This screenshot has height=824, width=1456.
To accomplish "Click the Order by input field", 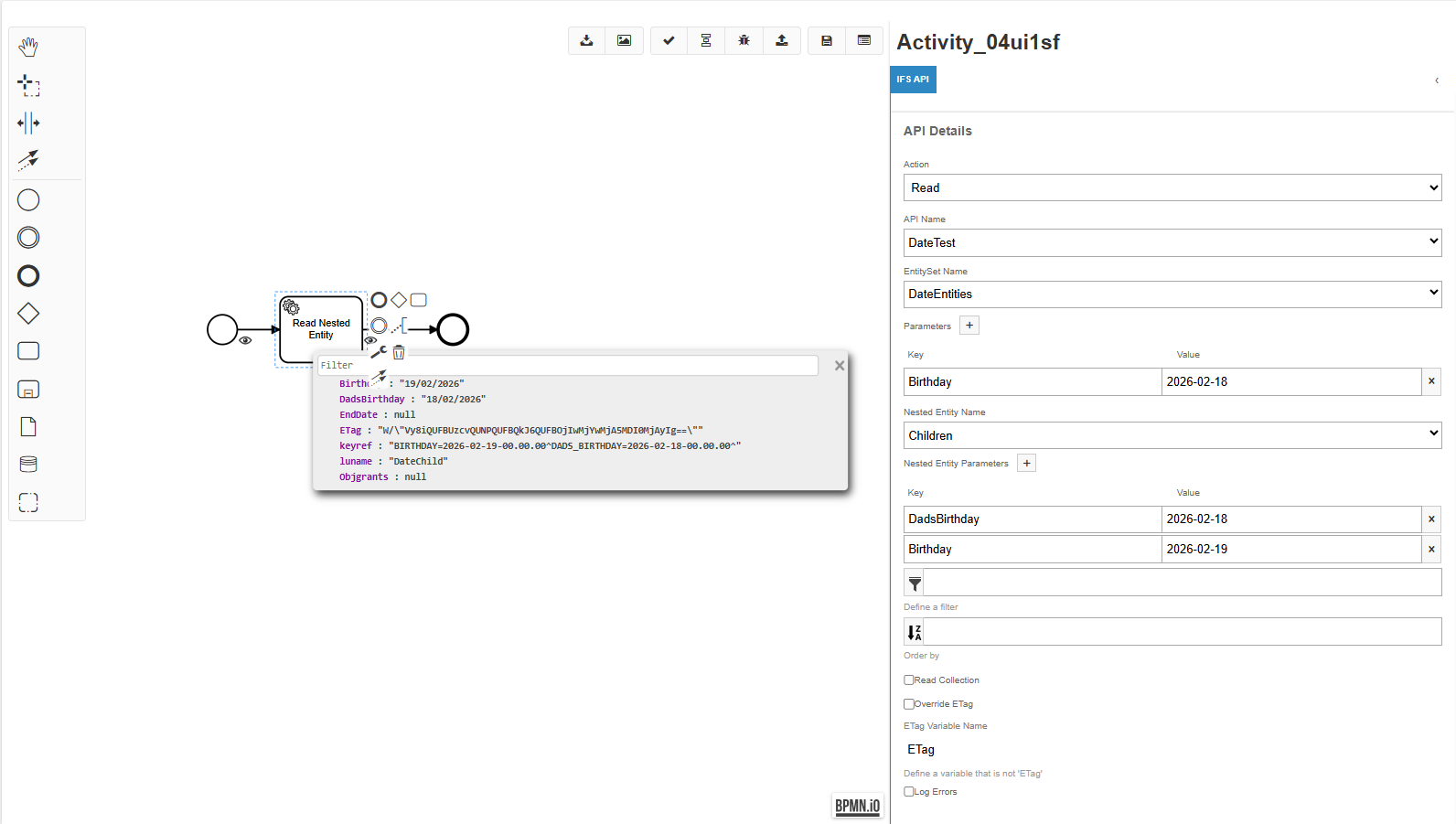I will [1183, 632].
